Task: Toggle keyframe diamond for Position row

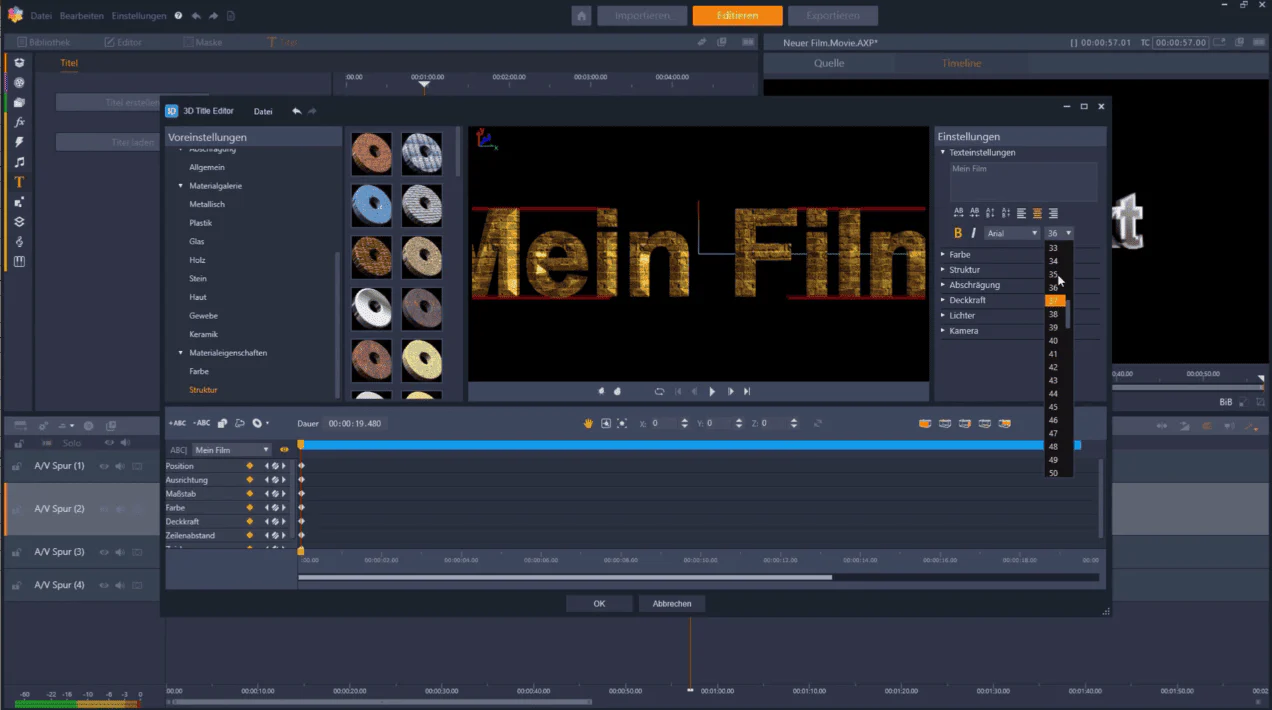Action: 250,466
